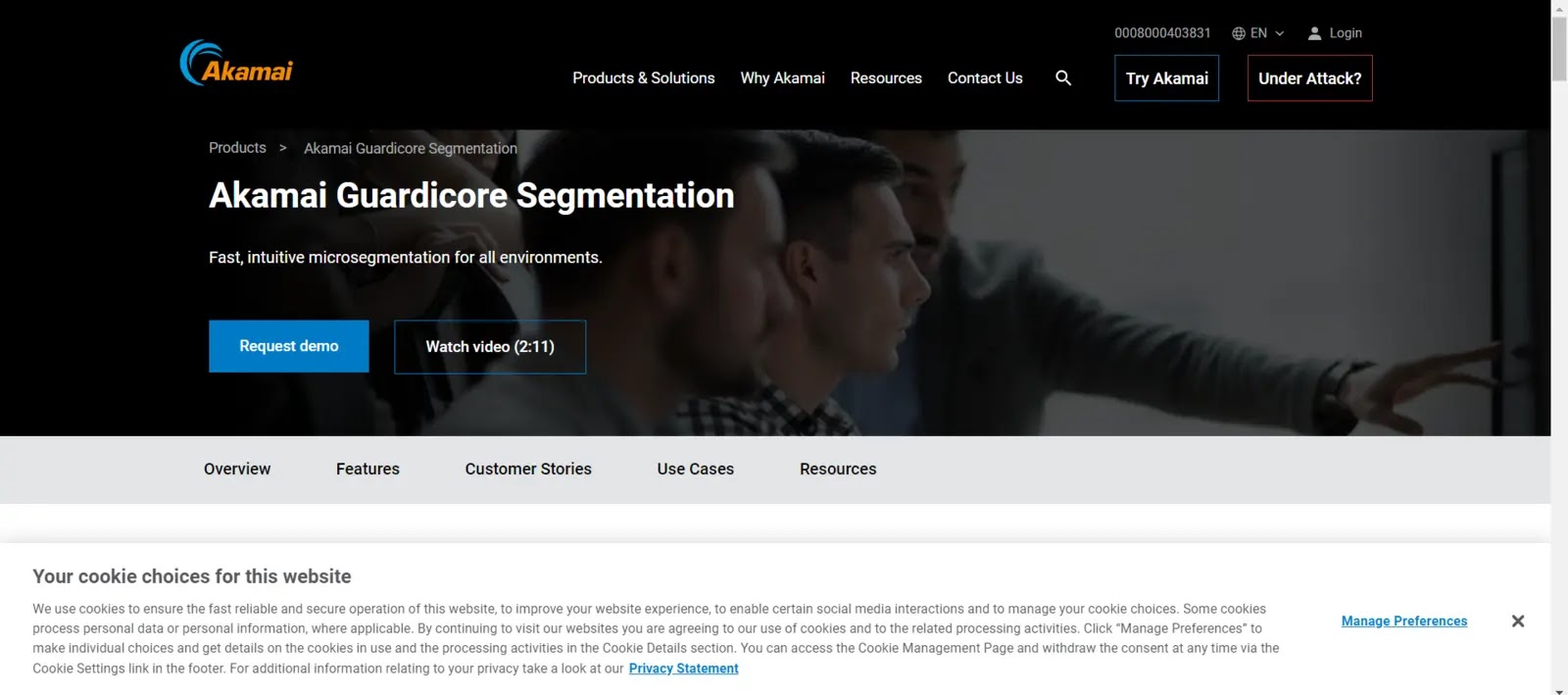Click Watch video (2:11) button
1568x695 pixels.
490,346
